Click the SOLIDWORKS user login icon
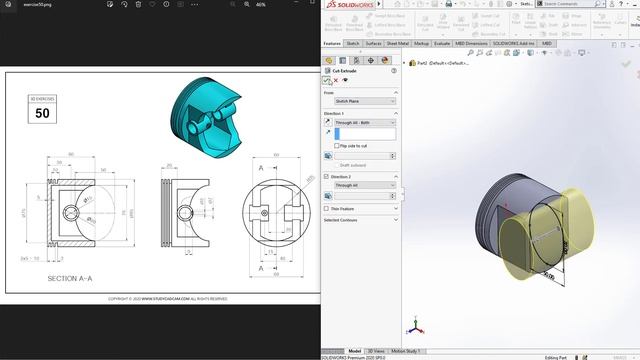The image size is (640, 360). [x=612, y=4]
